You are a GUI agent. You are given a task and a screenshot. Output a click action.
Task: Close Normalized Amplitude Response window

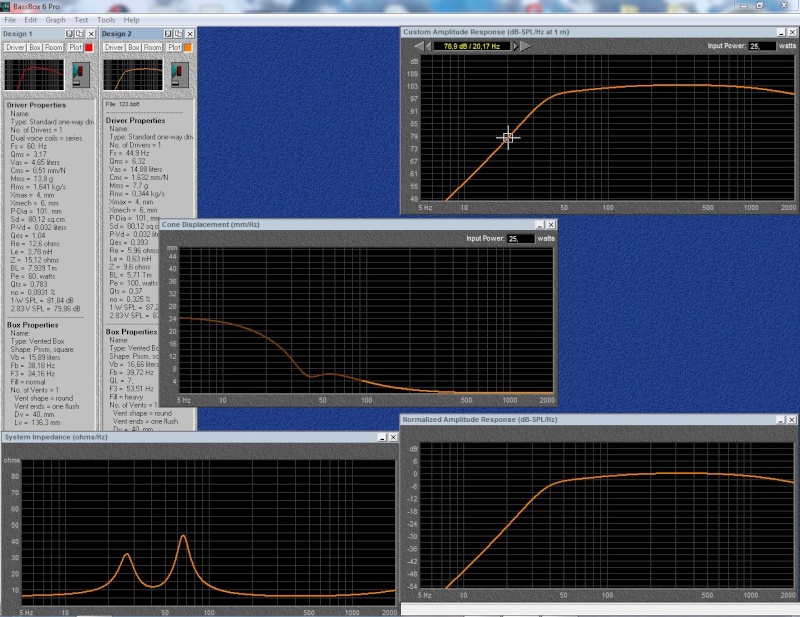point(791,419)
